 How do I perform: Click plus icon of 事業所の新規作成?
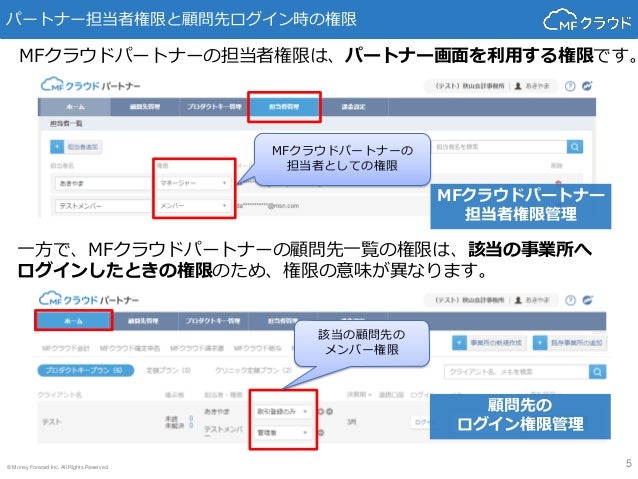point(459,343)
